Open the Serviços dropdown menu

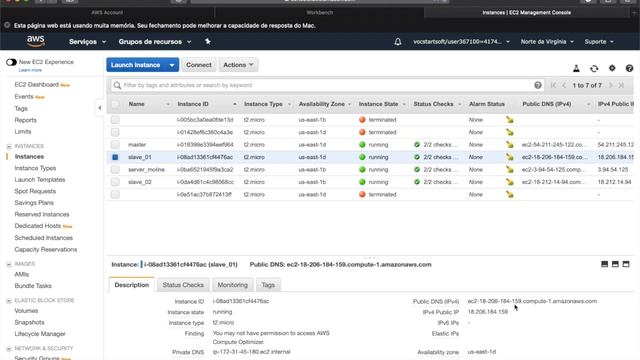point(87,42)
